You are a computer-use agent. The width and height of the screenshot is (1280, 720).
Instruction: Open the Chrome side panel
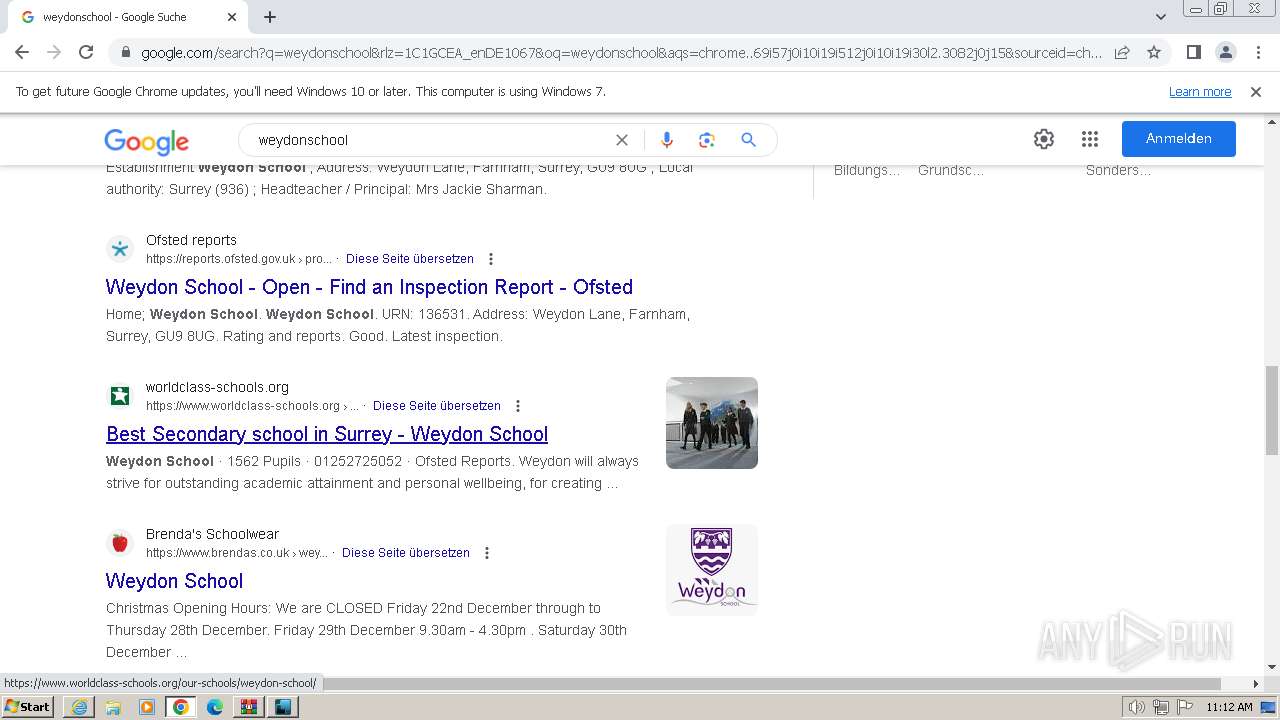click(1193, 52)
